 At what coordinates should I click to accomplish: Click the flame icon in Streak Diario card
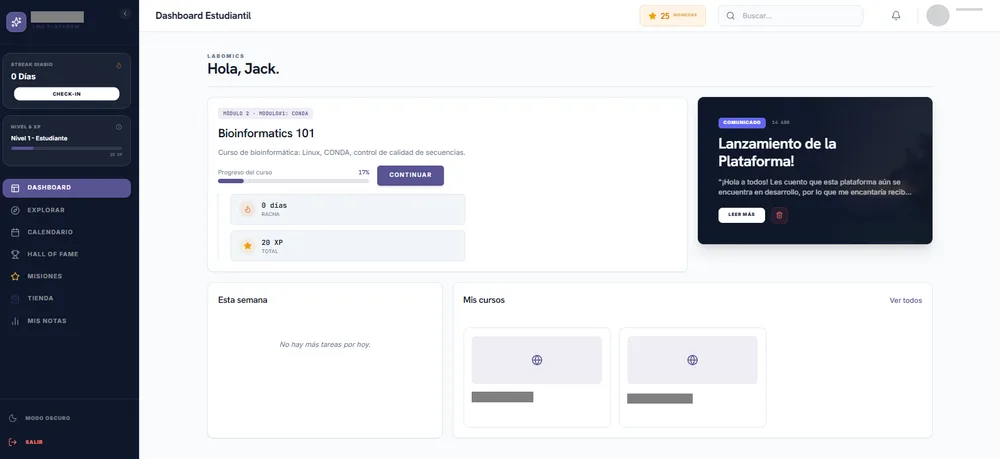119,65
